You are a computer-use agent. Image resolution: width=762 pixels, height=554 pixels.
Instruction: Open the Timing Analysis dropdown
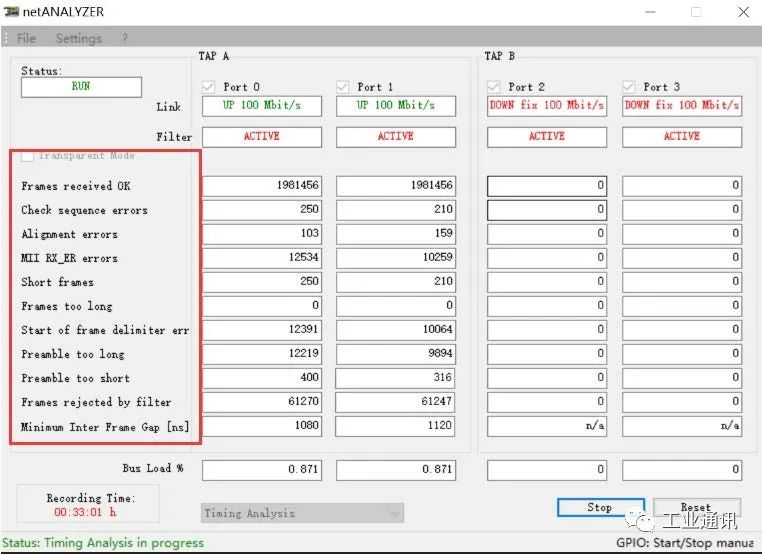coord(302,513)
